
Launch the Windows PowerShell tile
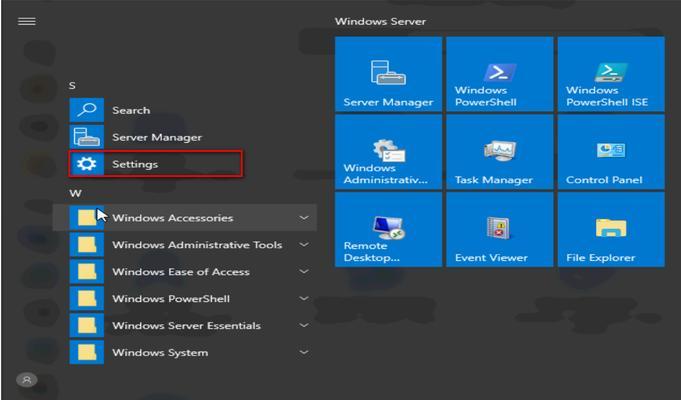499,74
